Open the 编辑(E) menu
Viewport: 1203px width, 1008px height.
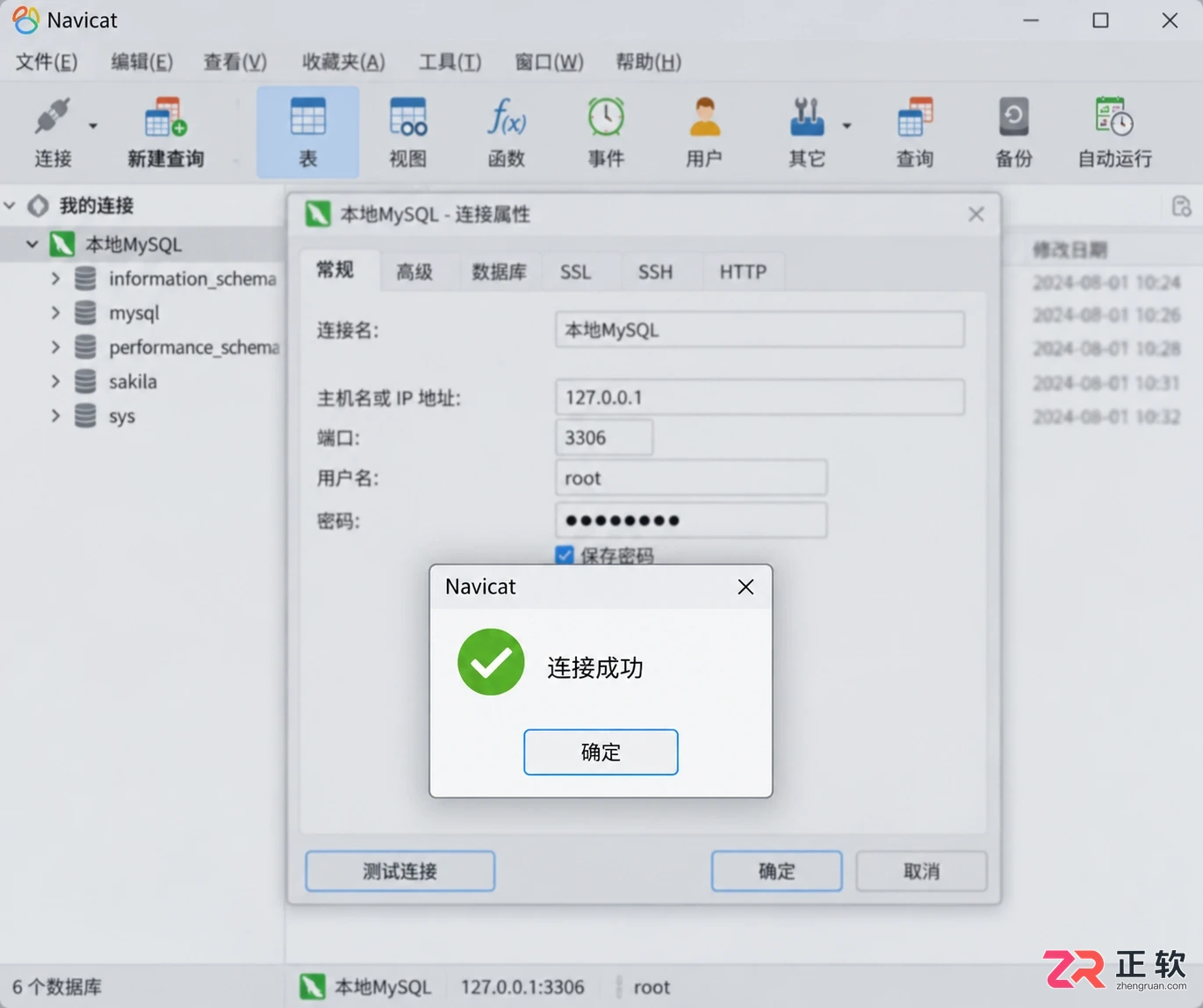point(141,61)
